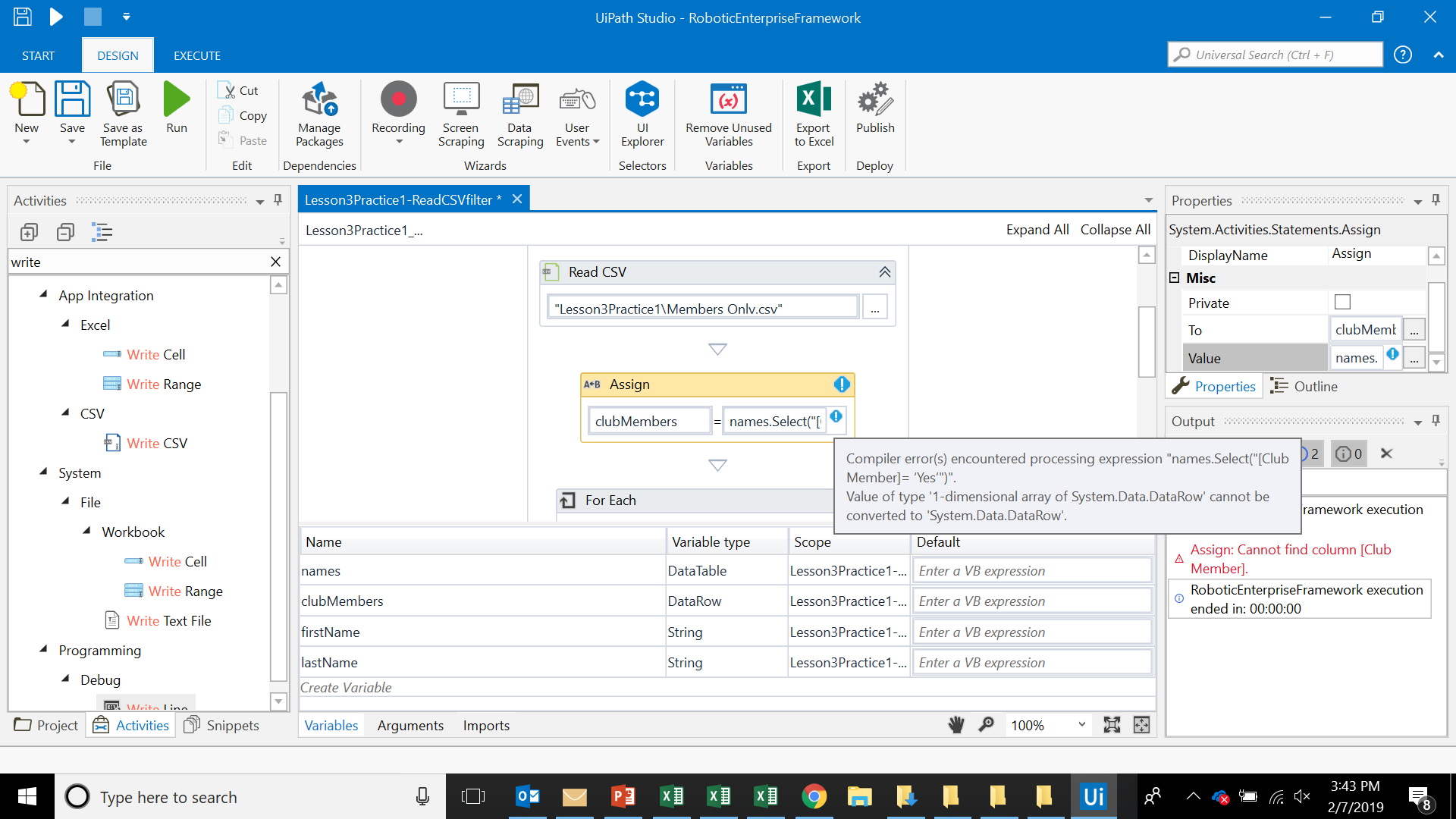Screen dimensions: 1456x819
Task: Open Chrome from the taskbar
Action: [x=814, y=796]
